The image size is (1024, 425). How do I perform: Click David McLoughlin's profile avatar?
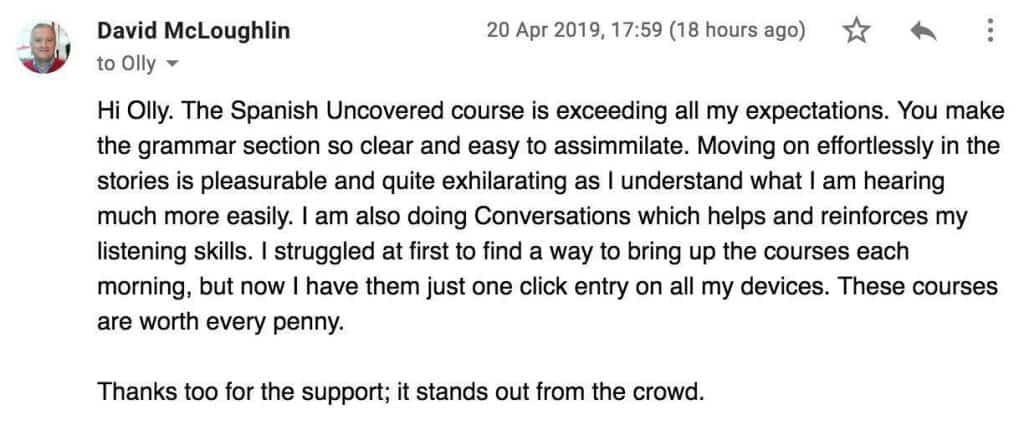pos(44,47)
